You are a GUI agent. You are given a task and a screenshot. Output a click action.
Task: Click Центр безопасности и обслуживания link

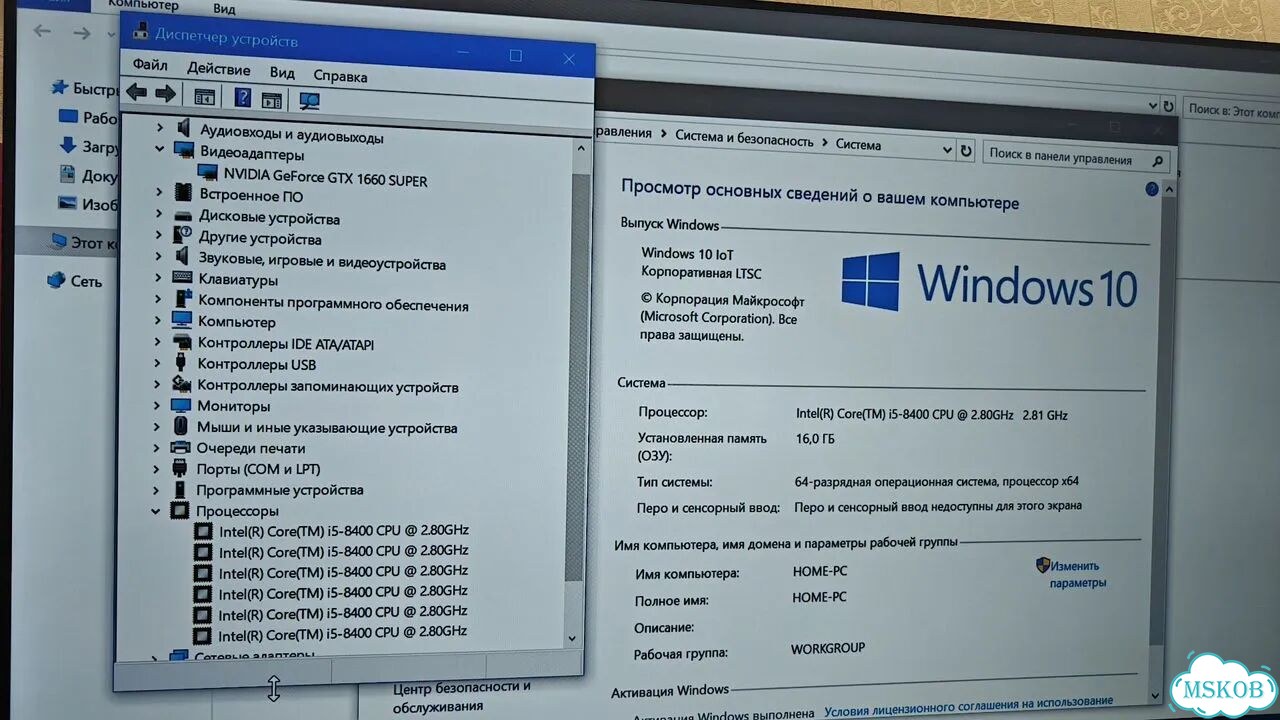click(x=461, y=697)
